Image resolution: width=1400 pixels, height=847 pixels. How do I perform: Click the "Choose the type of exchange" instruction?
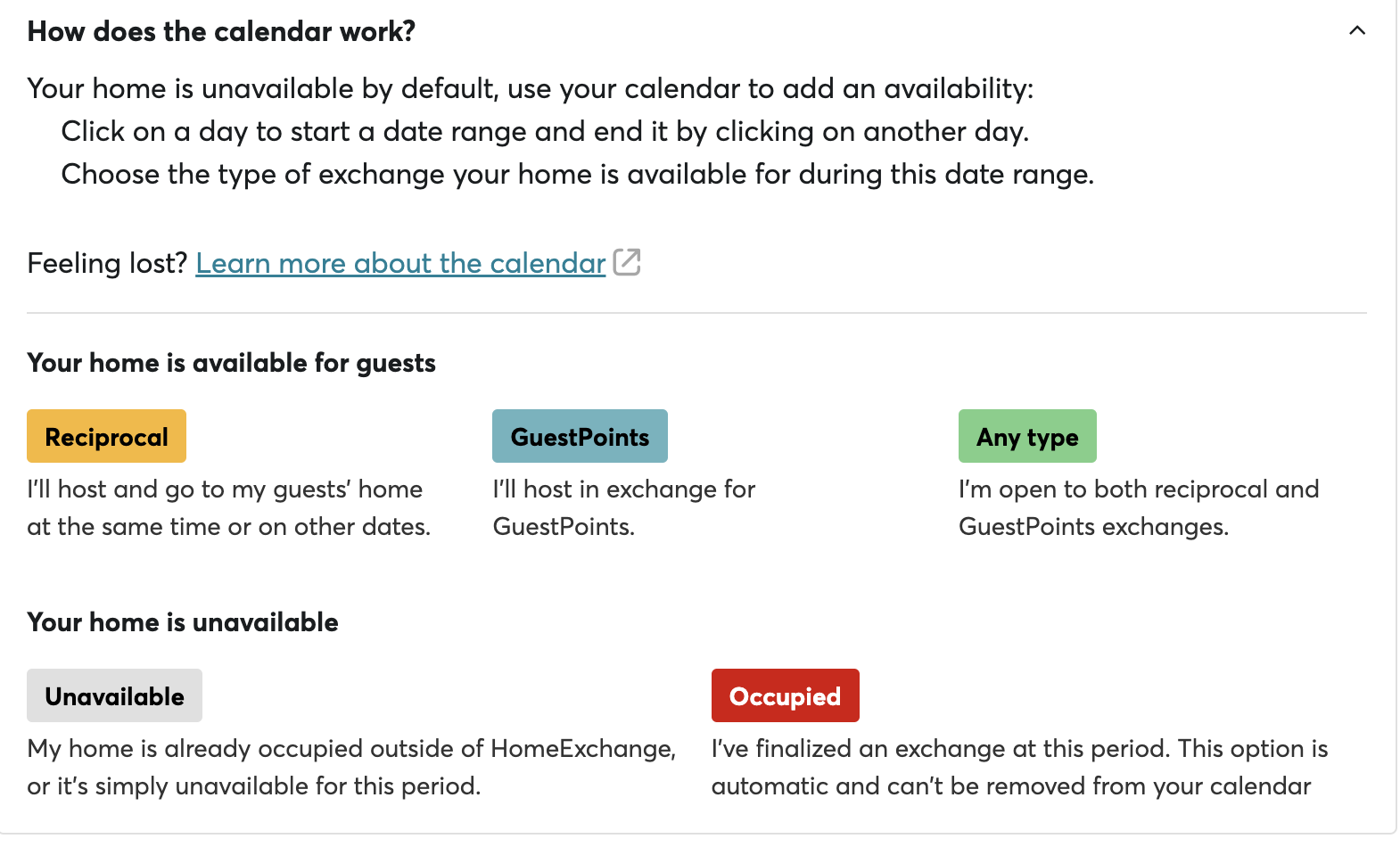pyautogui.click(x=577, y=175)
